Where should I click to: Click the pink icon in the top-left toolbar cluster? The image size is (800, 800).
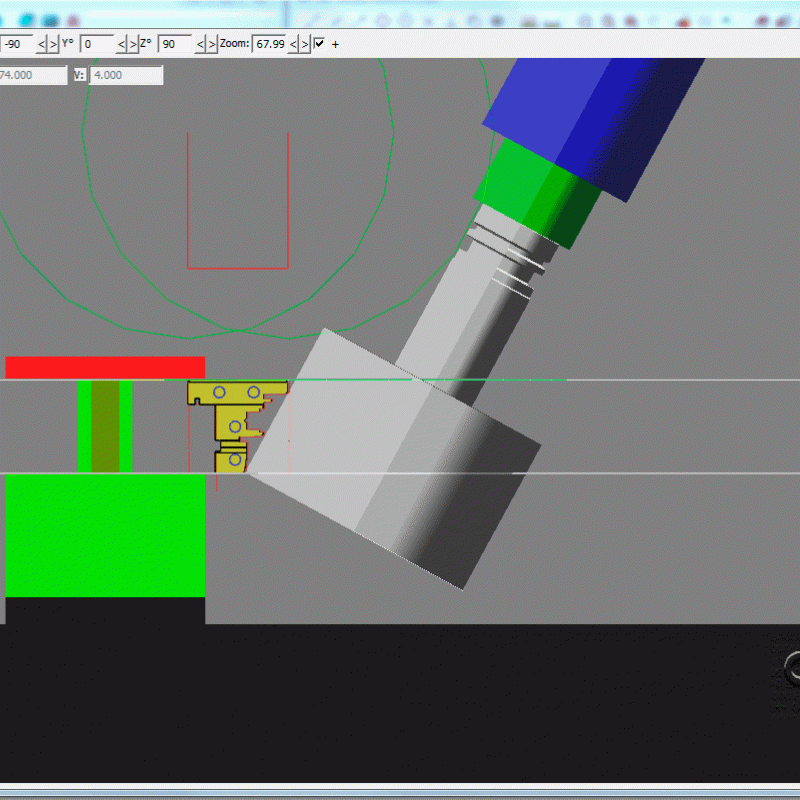pos(72,19)
